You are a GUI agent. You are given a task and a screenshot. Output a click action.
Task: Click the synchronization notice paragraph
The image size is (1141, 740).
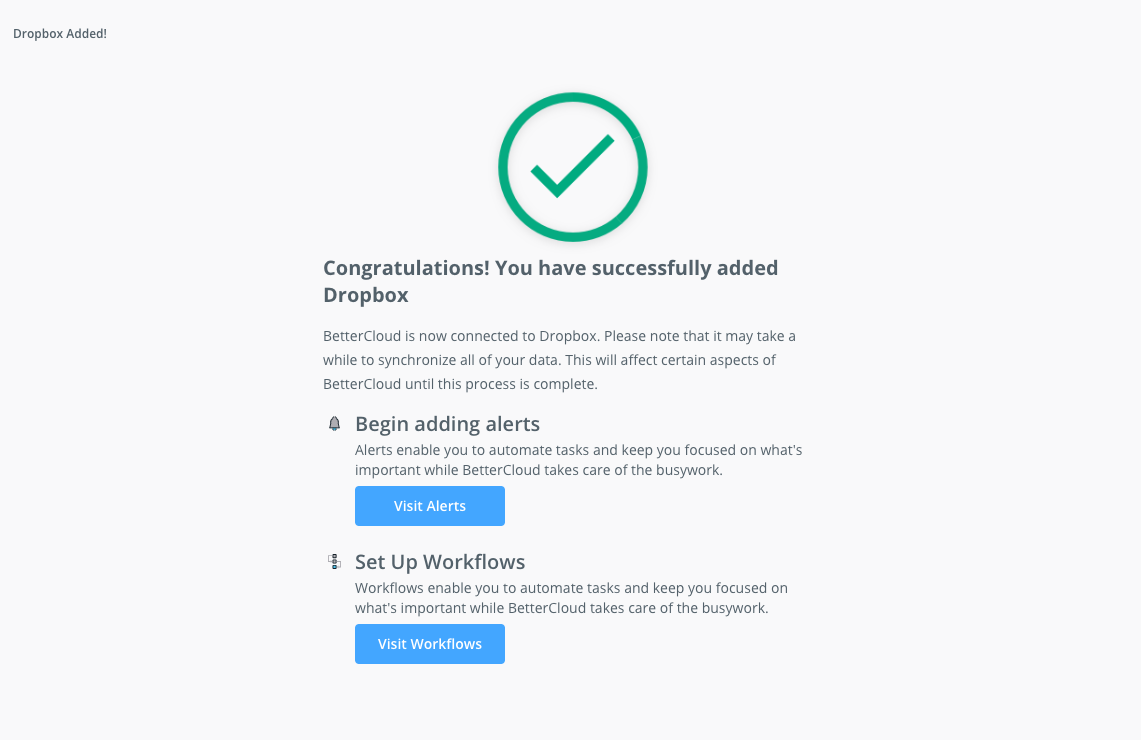(559, 359)
